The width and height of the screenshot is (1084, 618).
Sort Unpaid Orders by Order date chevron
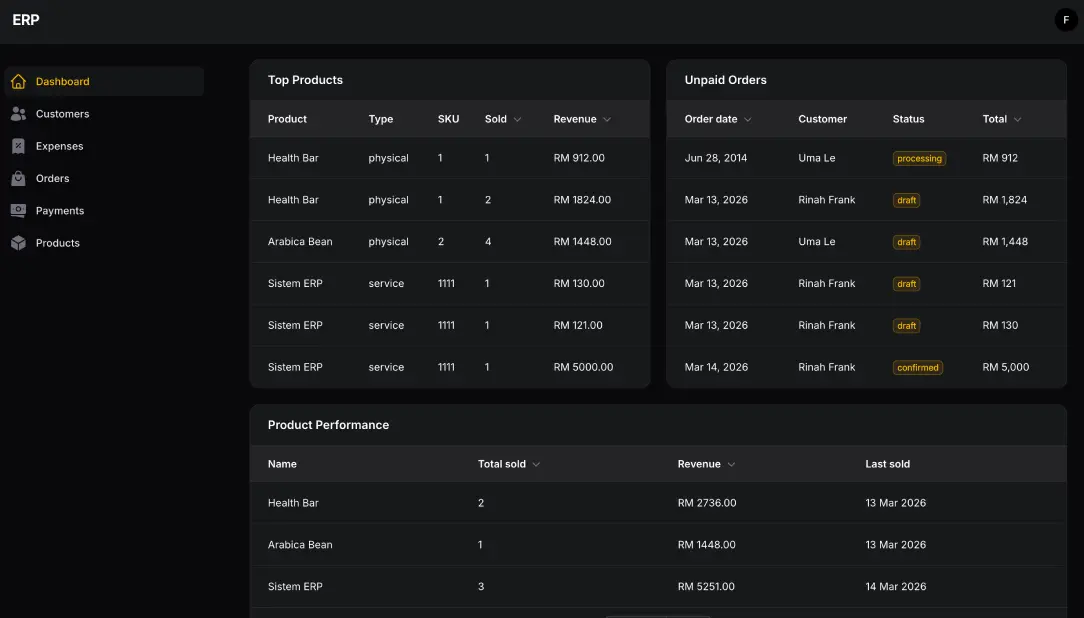coord(747,120)
